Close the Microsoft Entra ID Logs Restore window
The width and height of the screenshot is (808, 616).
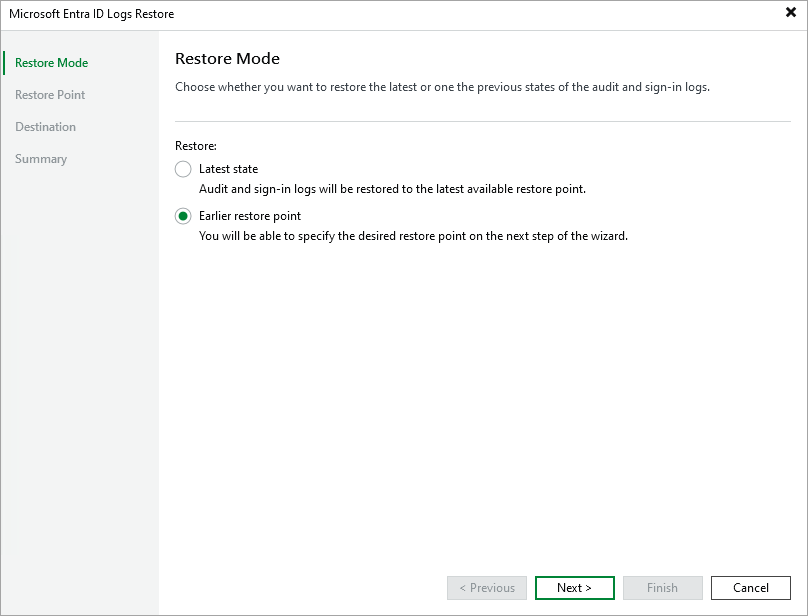tap(789, 13)
